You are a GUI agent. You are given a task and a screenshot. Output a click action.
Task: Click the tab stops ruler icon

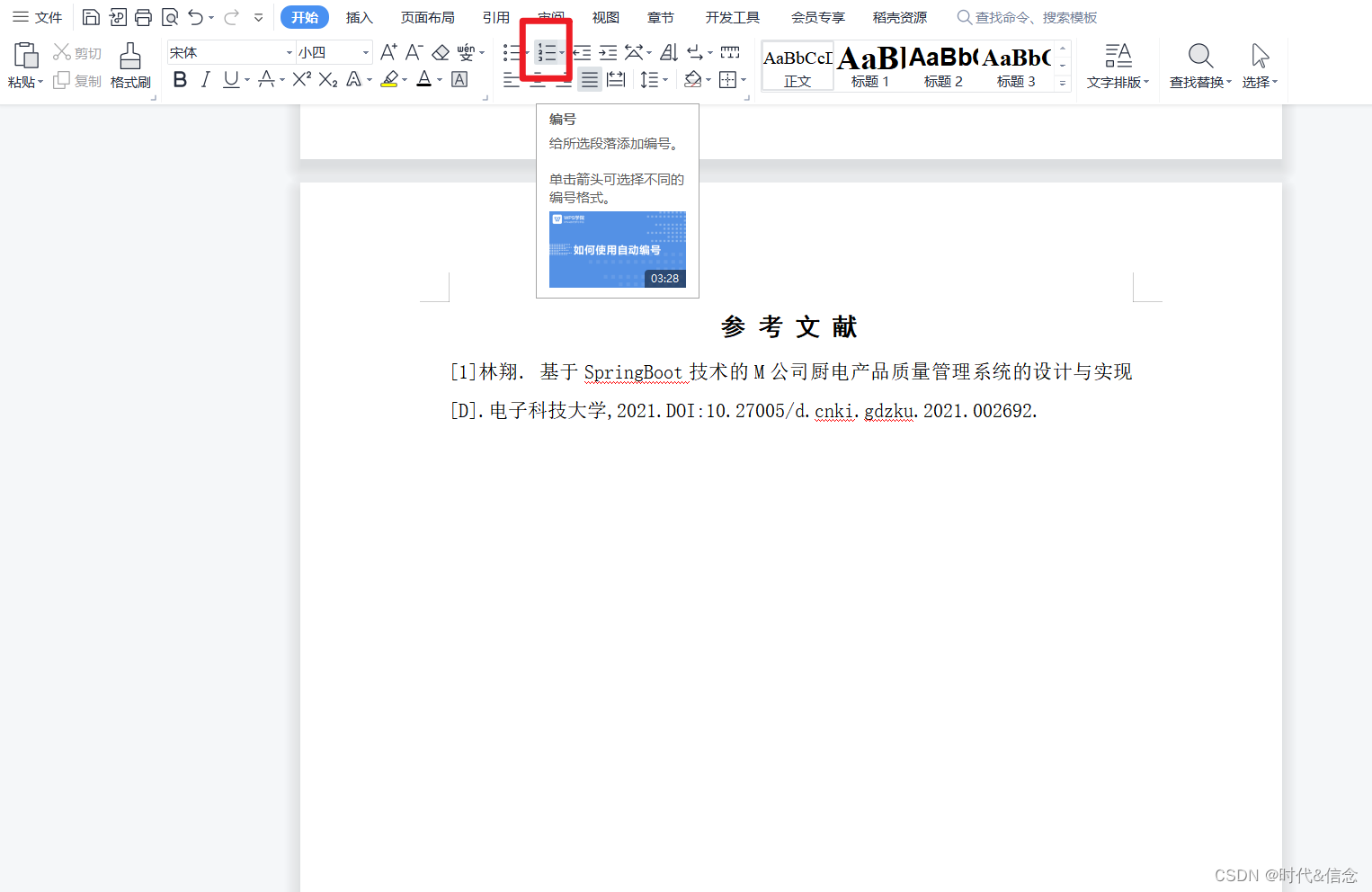click(x=730, y=53)
